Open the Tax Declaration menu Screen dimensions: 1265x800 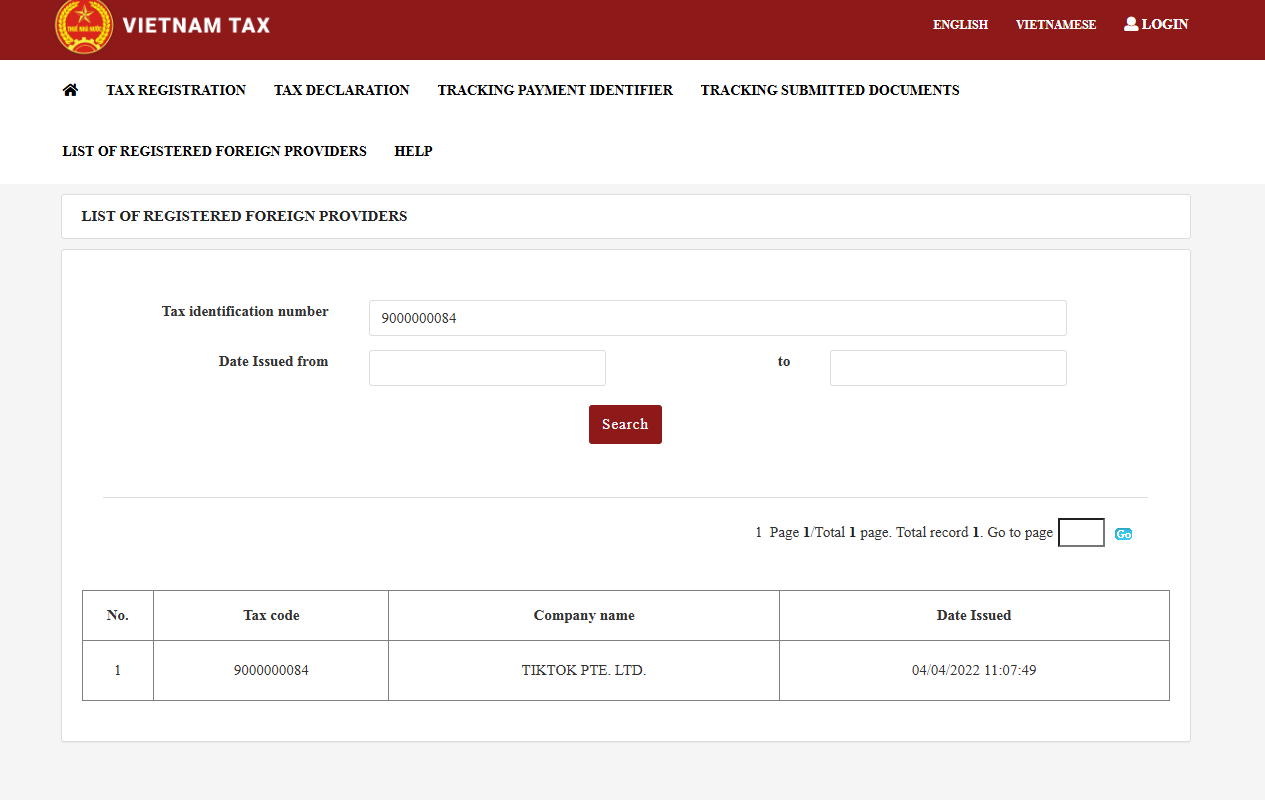point(341,90)
